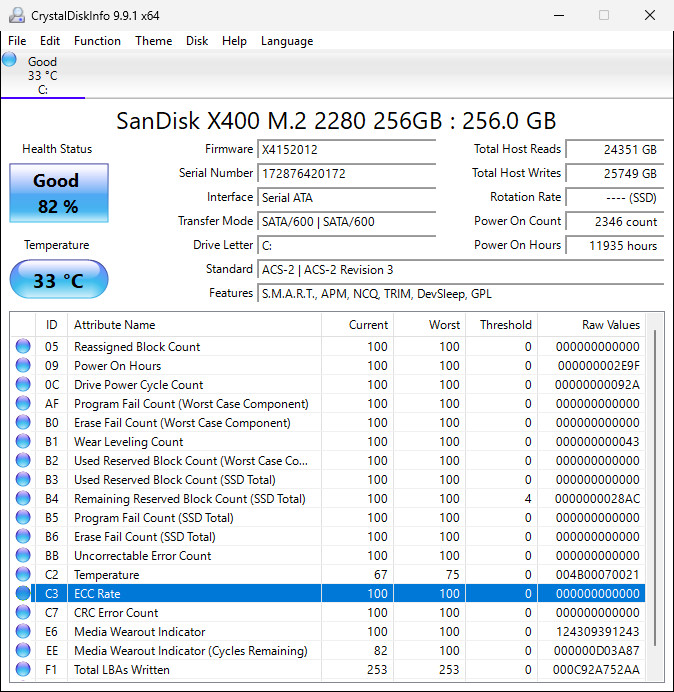Open the Edit menu
The image size is (674, 692).
[x=49, y=41]
